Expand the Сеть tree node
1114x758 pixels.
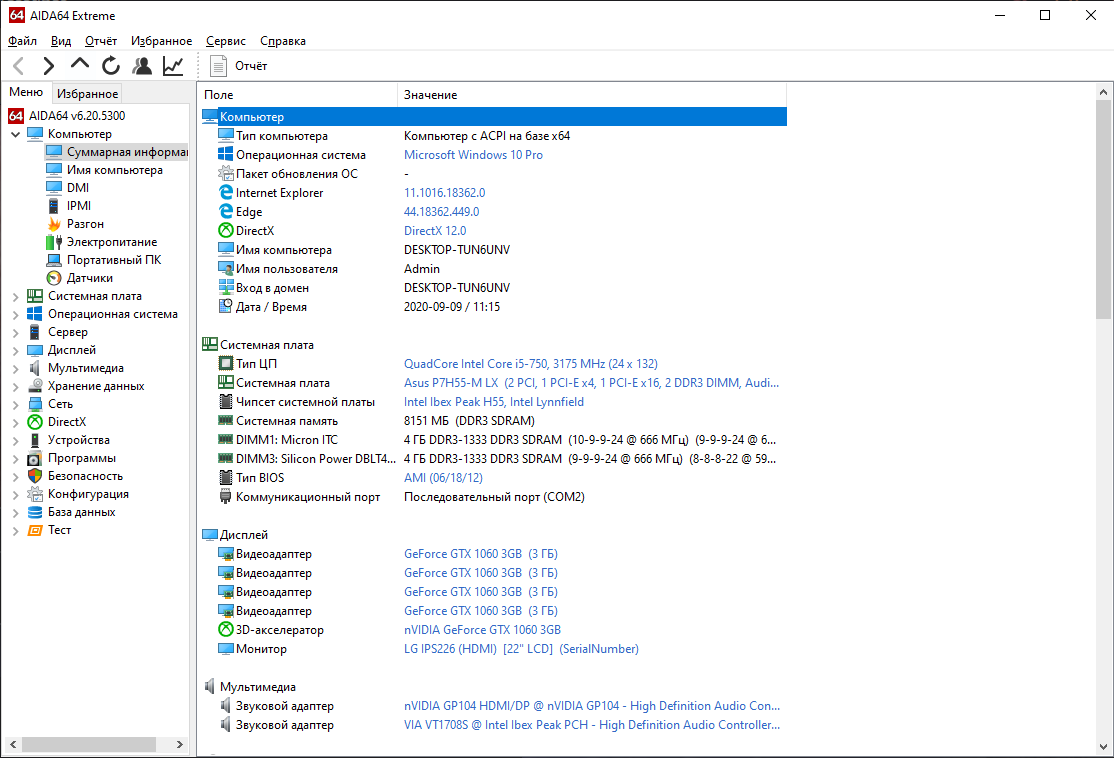pyautogui.click(x=16, y=405)
